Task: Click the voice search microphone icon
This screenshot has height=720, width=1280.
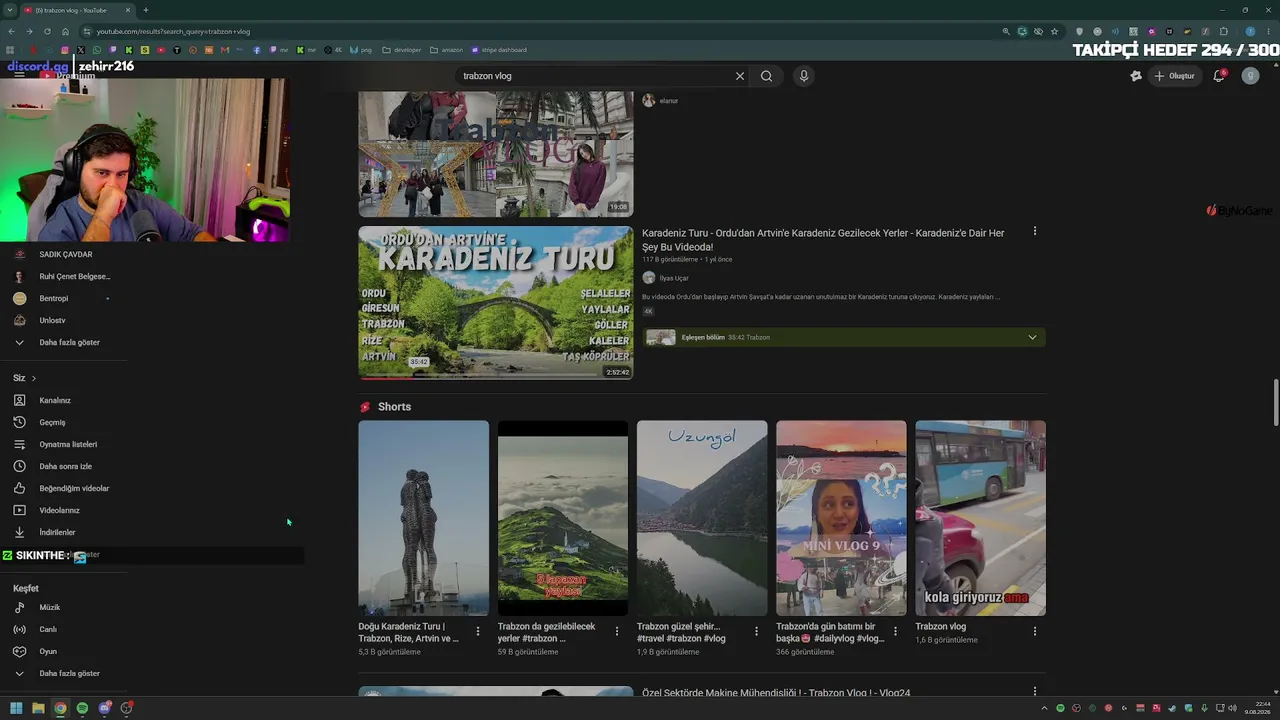Action: click(803, 76)
